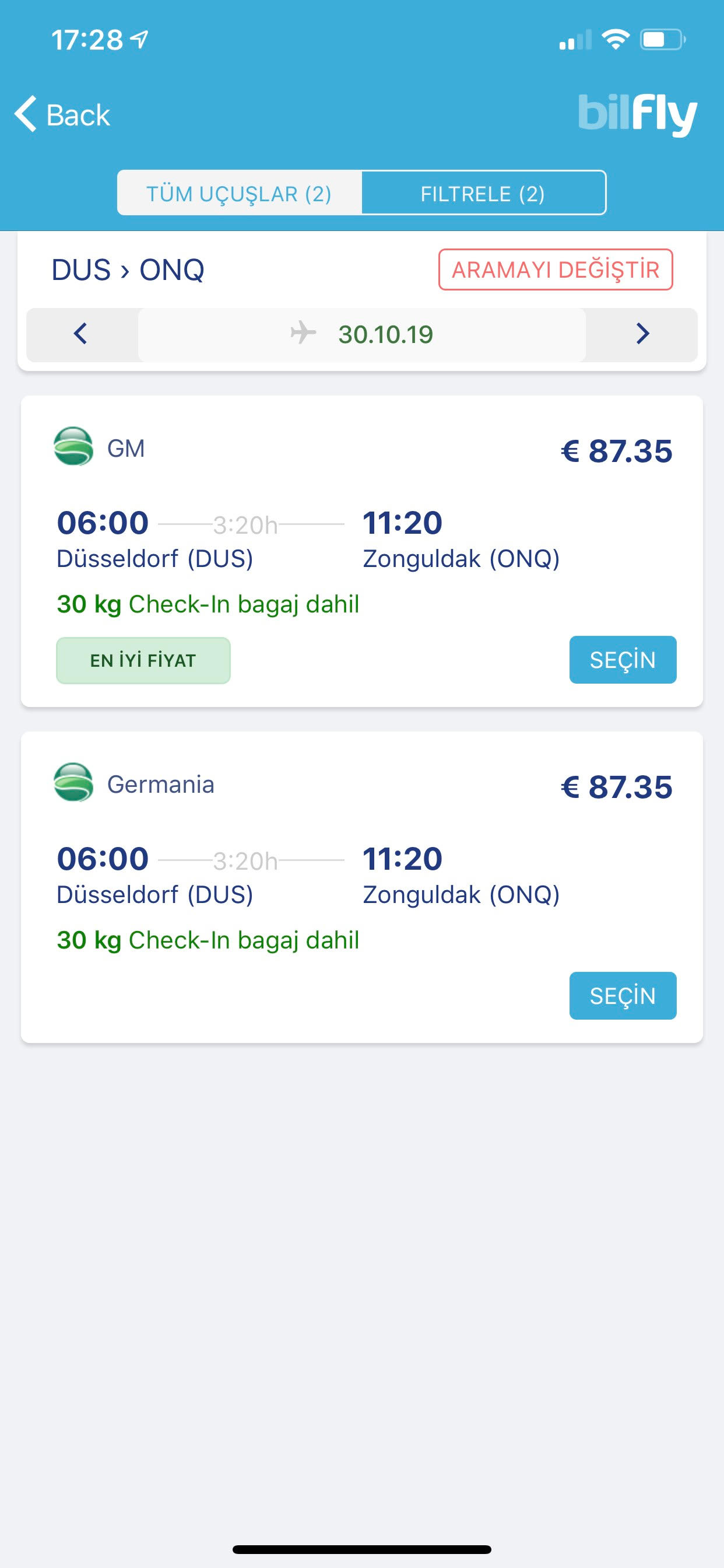Tap the home indicator bar at bottom
The height and width of the screenshot is (1568, 724).
pyautogui.click(x=362, y=1549)
